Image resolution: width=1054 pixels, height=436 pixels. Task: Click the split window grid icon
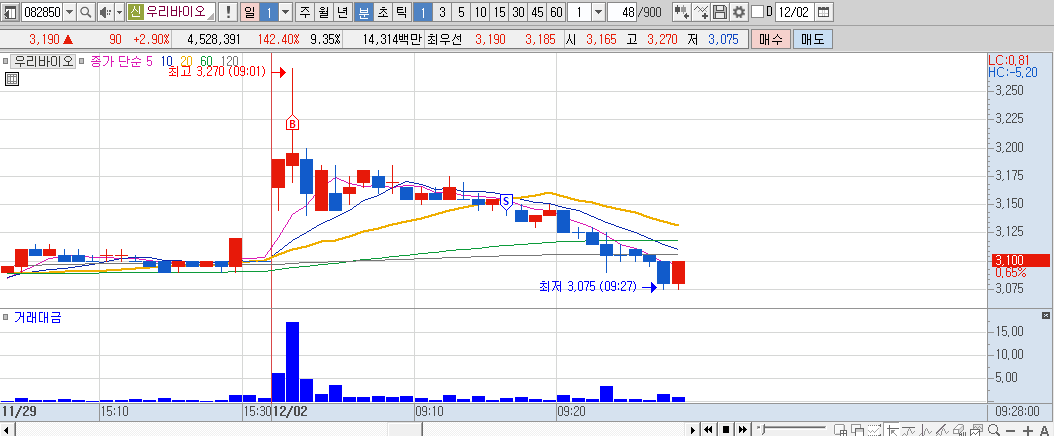(x=840, y=430)
